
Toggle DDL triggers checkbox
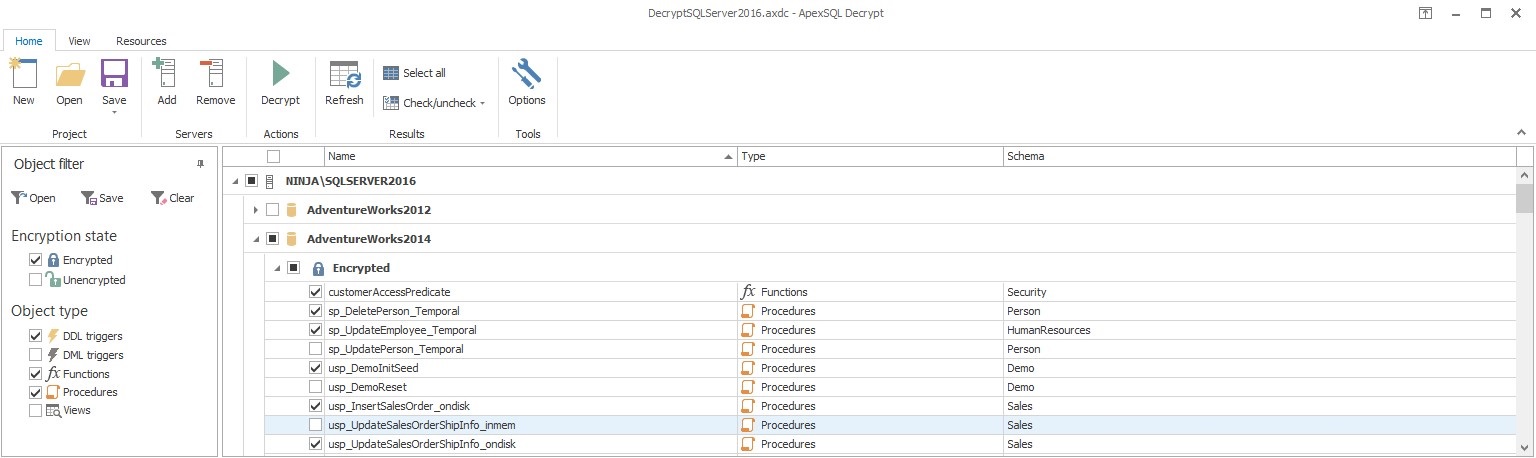pyautogui.click(x=36, y=336)
